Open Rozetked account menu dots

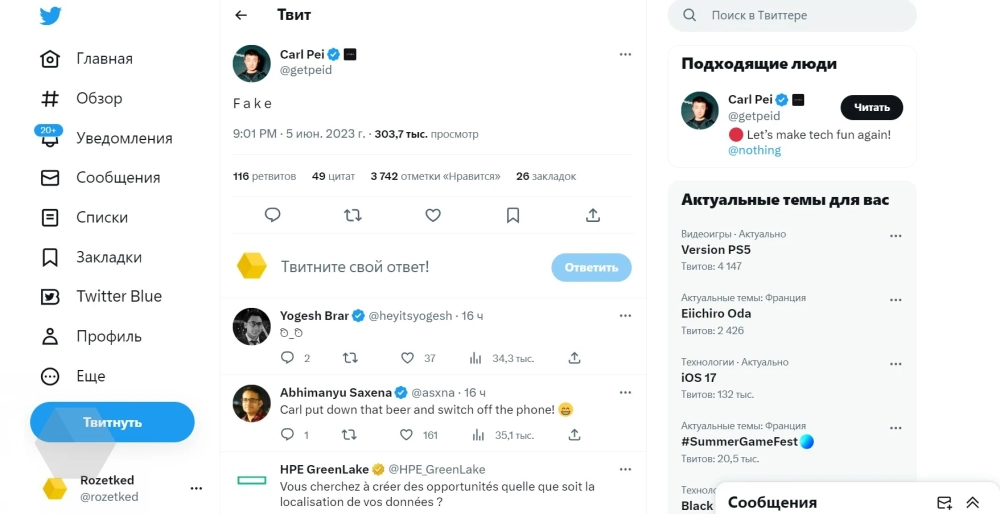(x=196, y=488)
